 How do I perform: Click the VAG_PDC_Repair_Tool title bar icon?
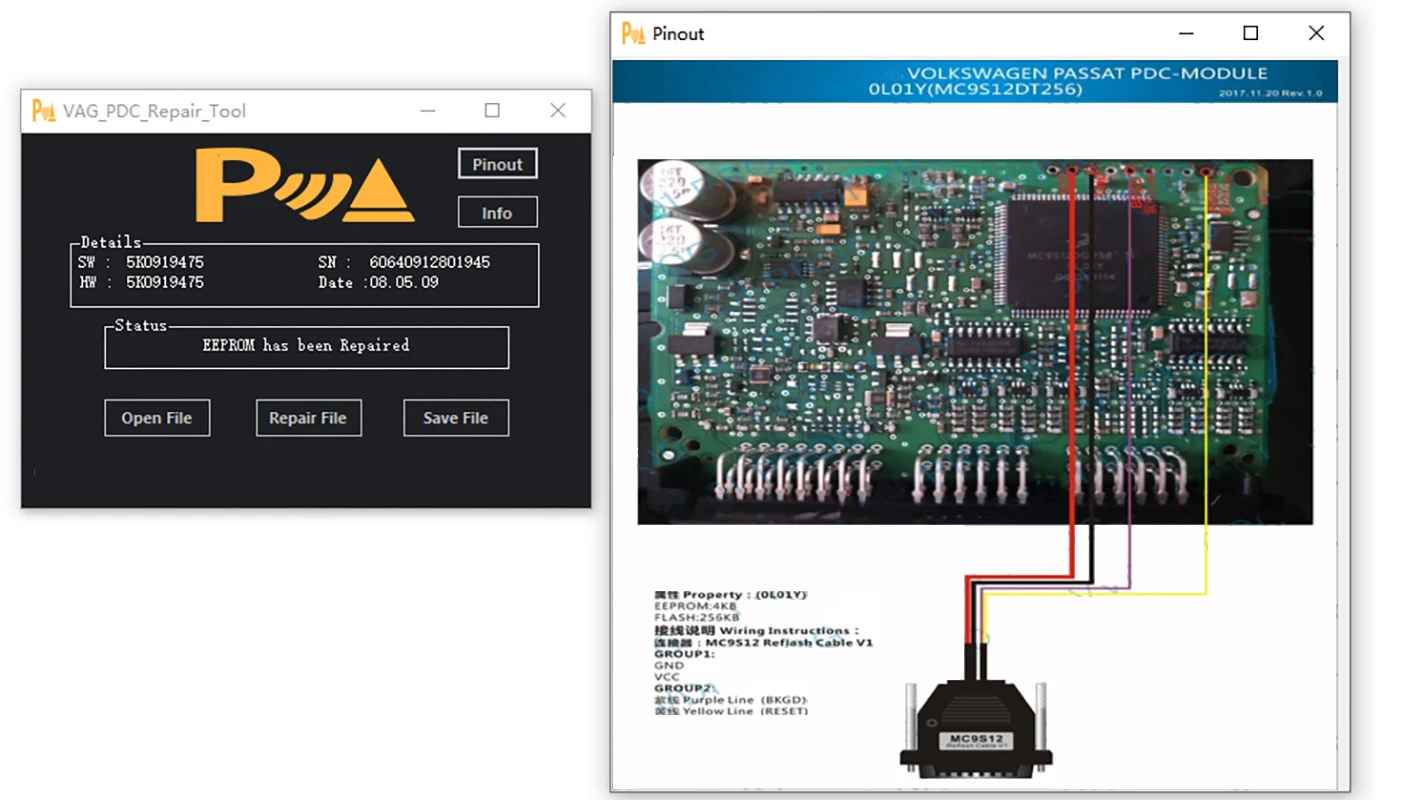43,111
